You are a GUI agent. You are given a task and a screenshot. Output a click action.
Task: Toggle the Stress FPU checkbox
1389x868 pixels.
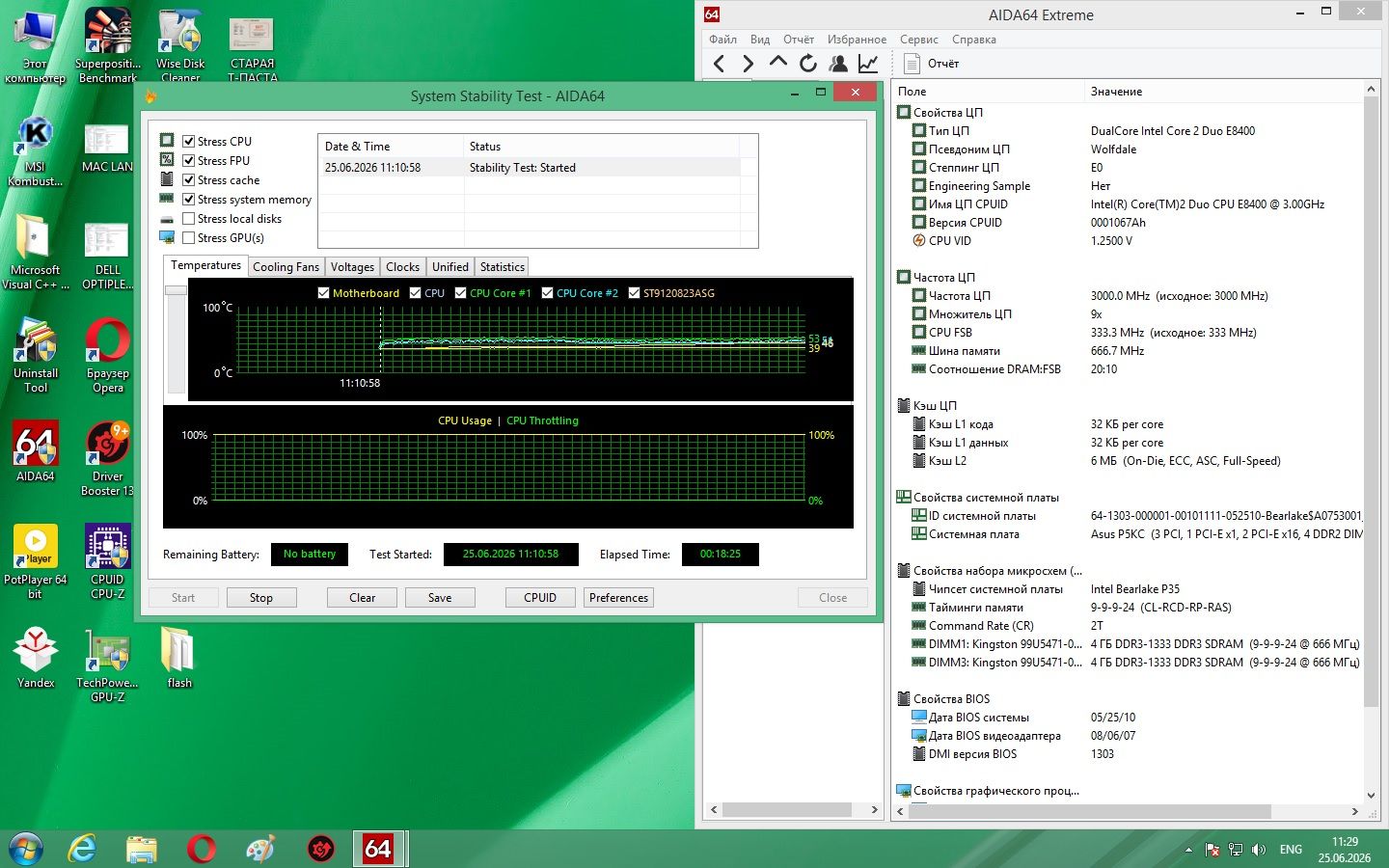click(189, 160)
